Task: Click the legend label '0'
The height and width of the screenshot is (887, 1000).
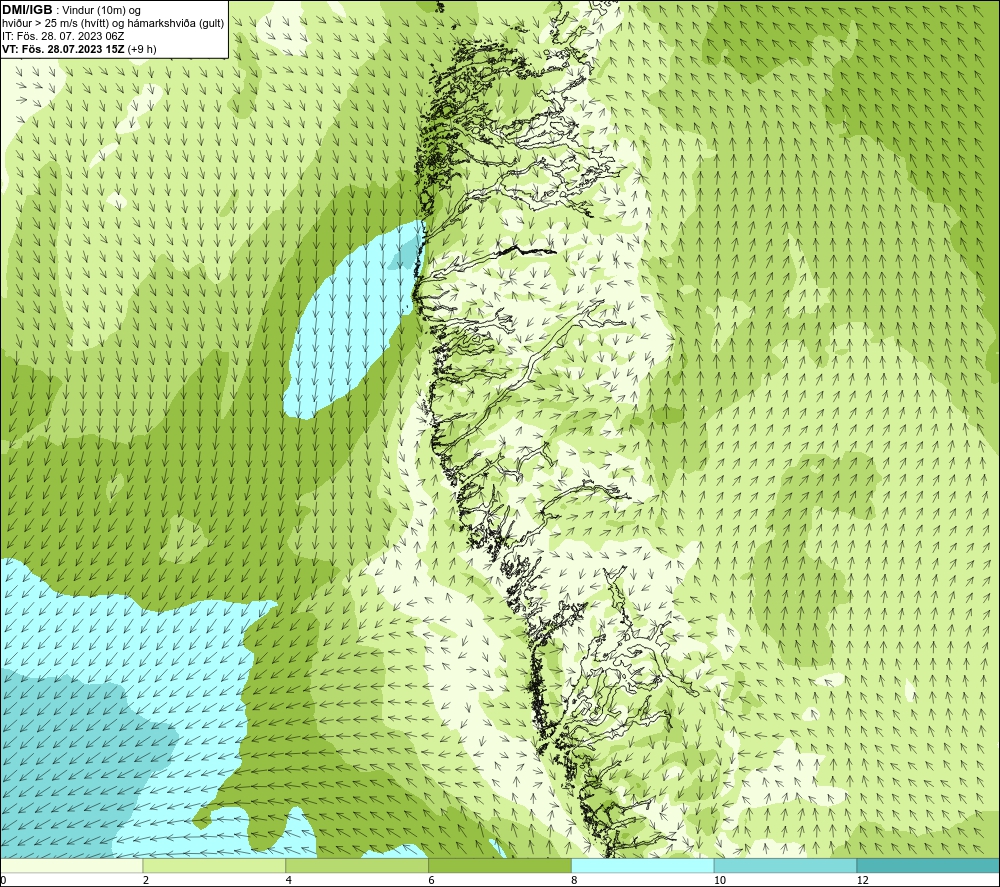Action: [x=3, y=880]
